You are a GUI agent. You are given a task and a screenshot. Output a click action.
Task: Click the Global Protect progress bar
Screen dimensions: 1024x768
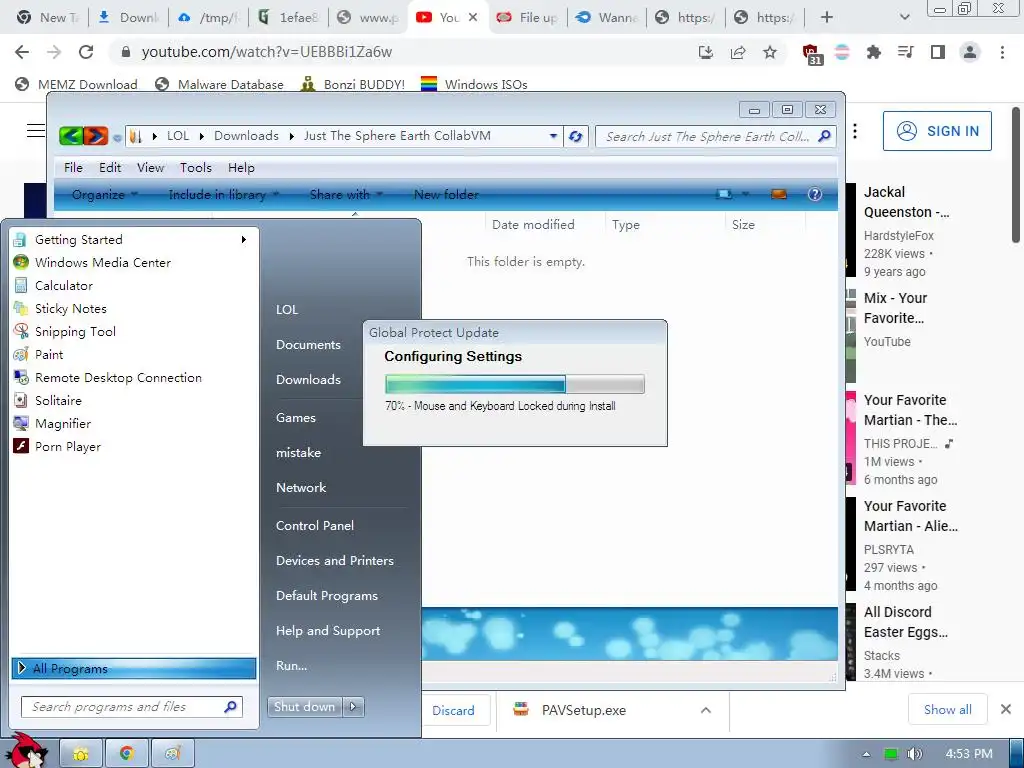pyautogui.click(x=515, y=384)
